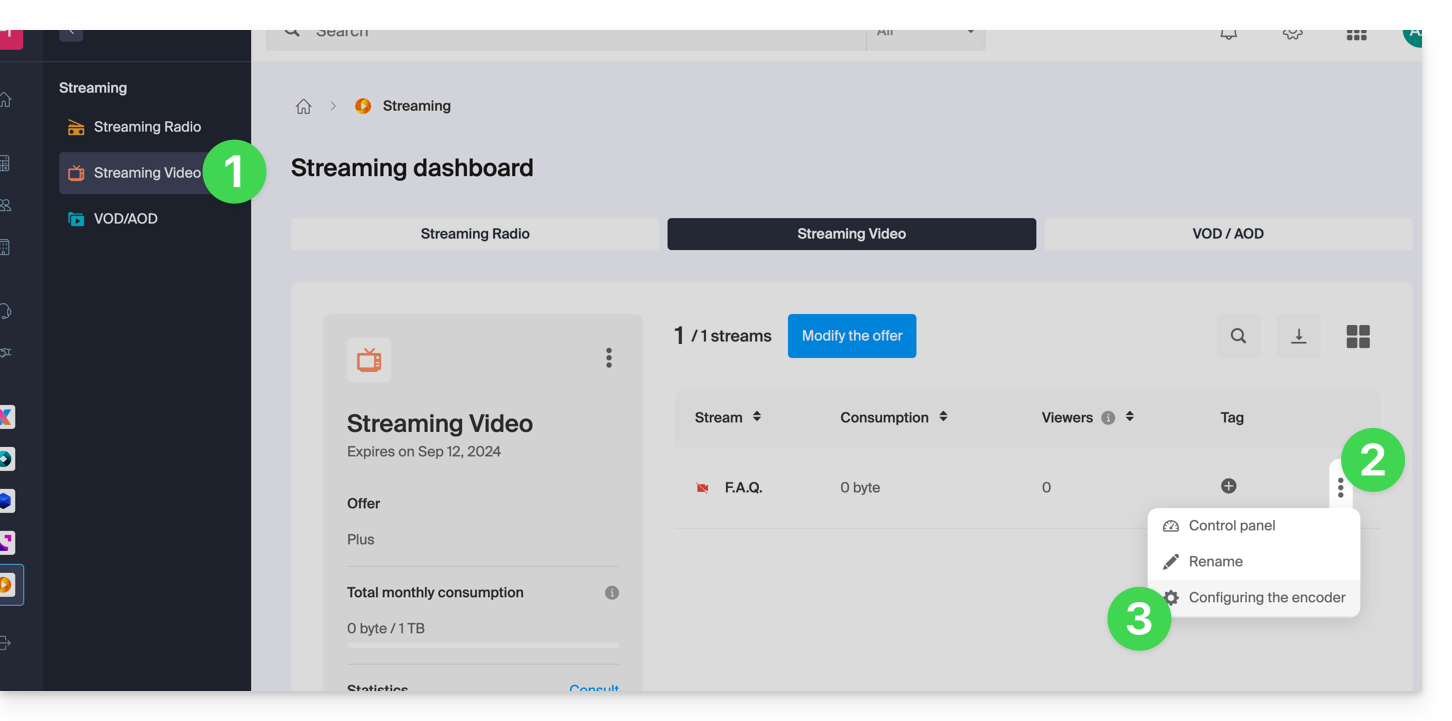Click the download export icon
Image resolution: width=1452 pixels, height=721 pixels.
pyautogui.click(x=1298, y=336)
